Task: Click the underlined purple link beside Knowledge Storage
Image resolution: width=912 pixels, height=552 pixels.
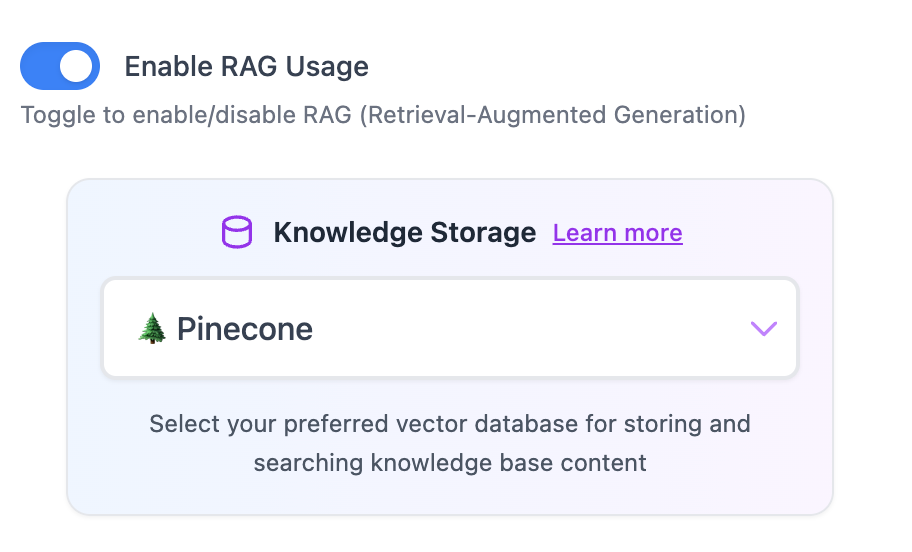Action: click(x=617, y=233)
